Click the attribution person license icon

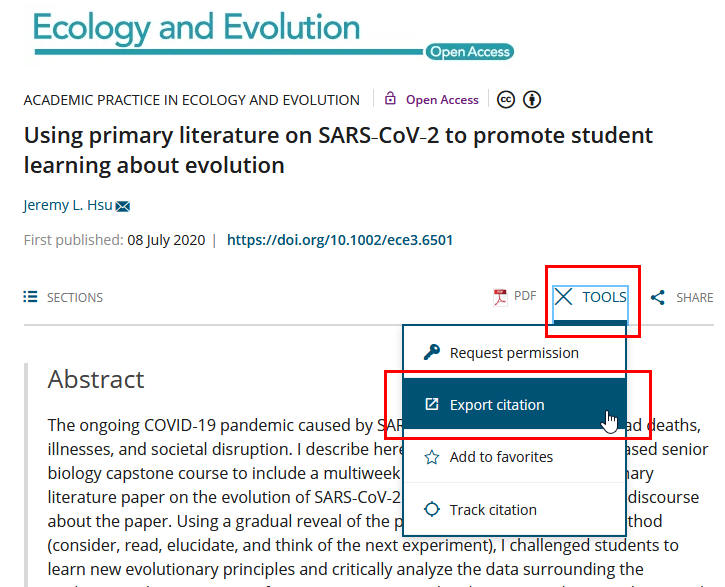click(x=532, y=99)
